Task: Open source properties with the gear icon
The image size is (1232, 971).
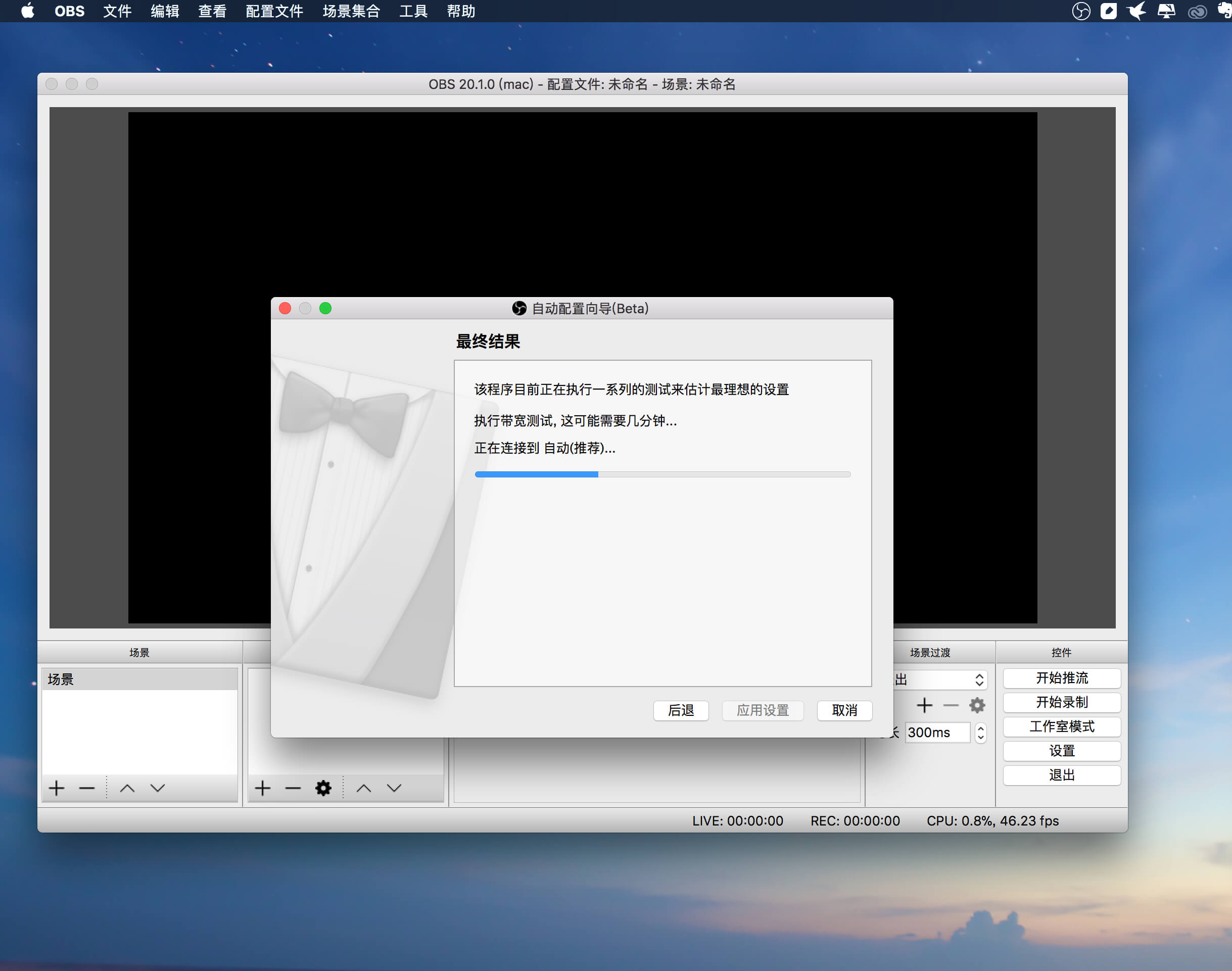Action: (x=323, y=788)
